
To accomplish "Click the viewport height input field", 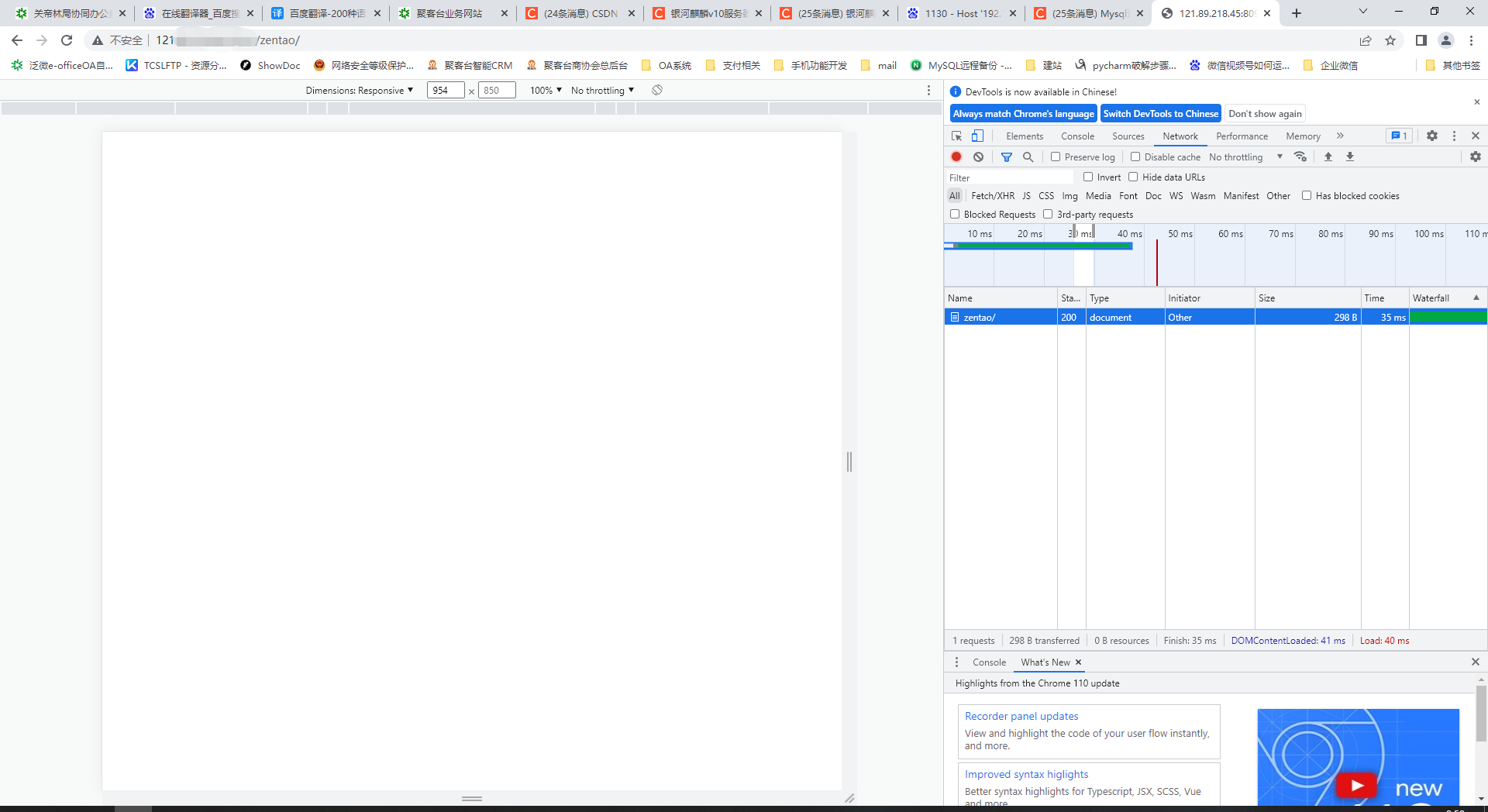I will (497, 91).
